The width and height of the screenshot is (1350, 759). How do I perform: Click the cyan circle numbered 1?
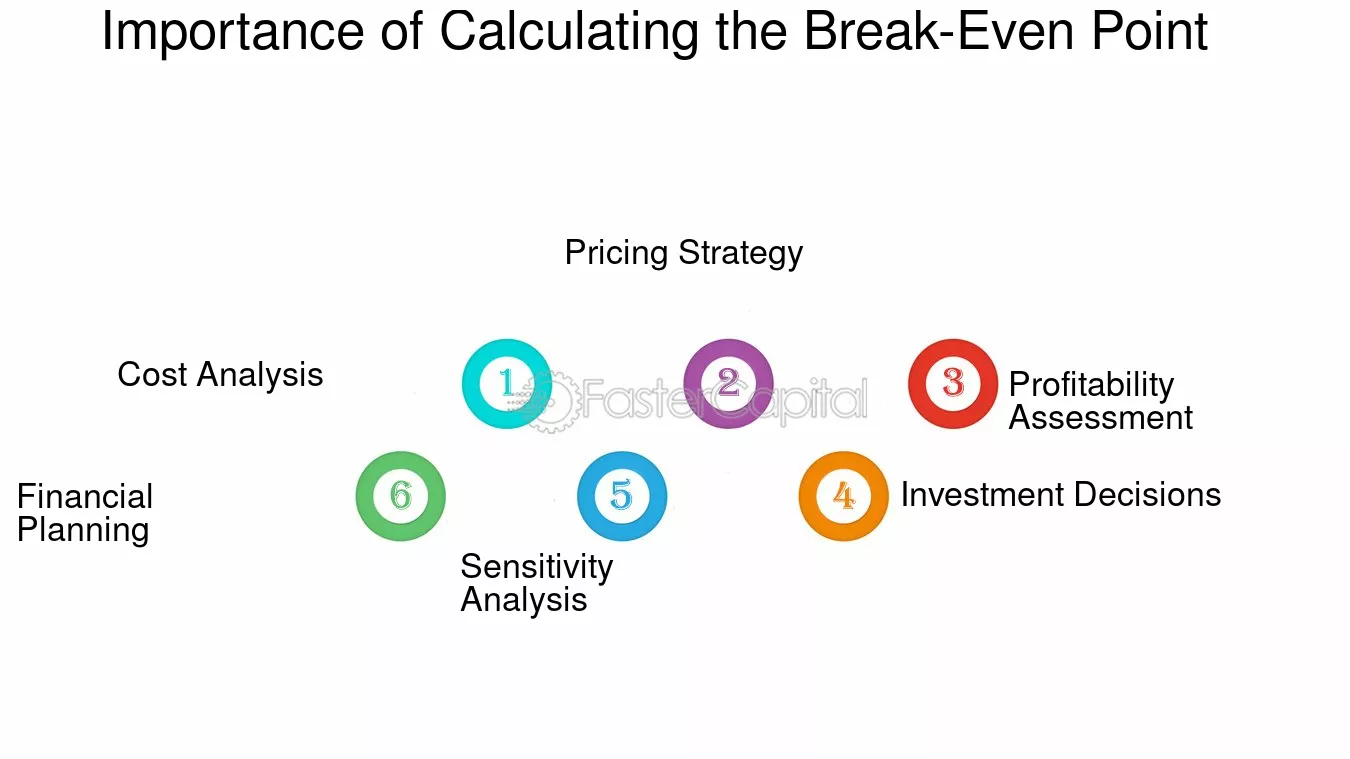(x=507, y=384)
